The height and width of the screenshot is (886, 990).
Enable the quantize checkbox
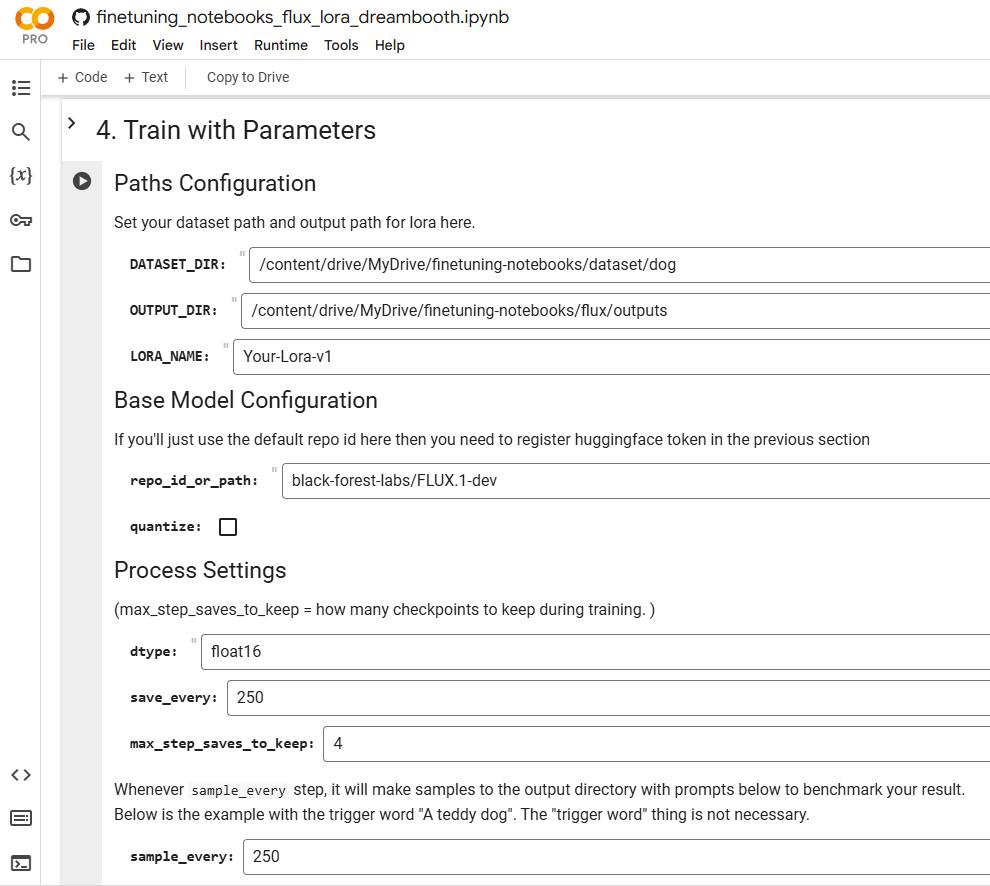pyautogui.click(x=228, y=527)
